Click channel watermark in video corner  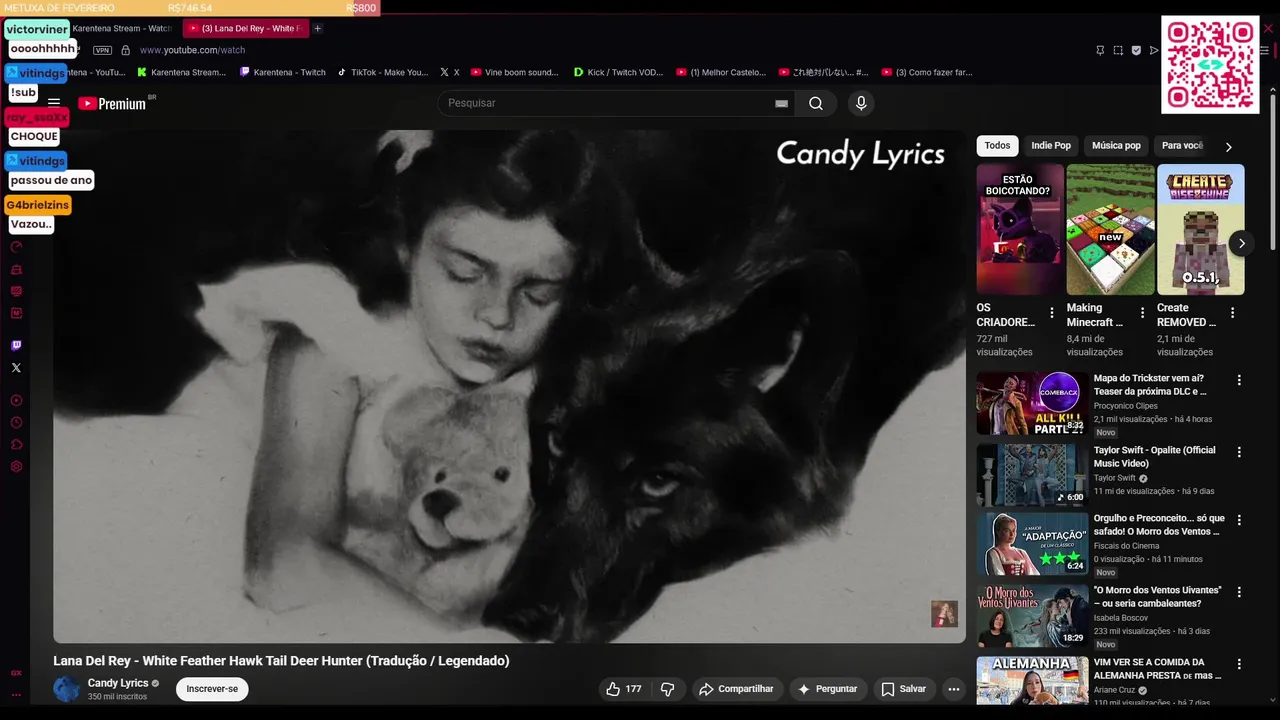tap(944, 614)
